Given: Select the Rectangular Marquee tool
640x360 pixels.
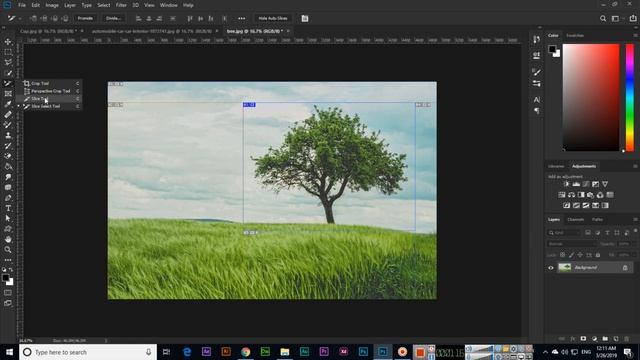Looking at the screenshot, I should pos(8,52).
